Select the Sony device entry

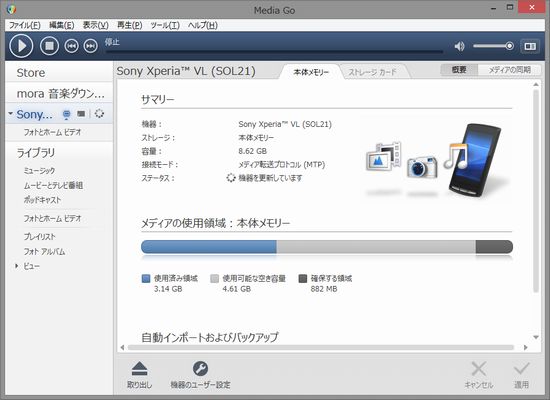tap(34, 114)
